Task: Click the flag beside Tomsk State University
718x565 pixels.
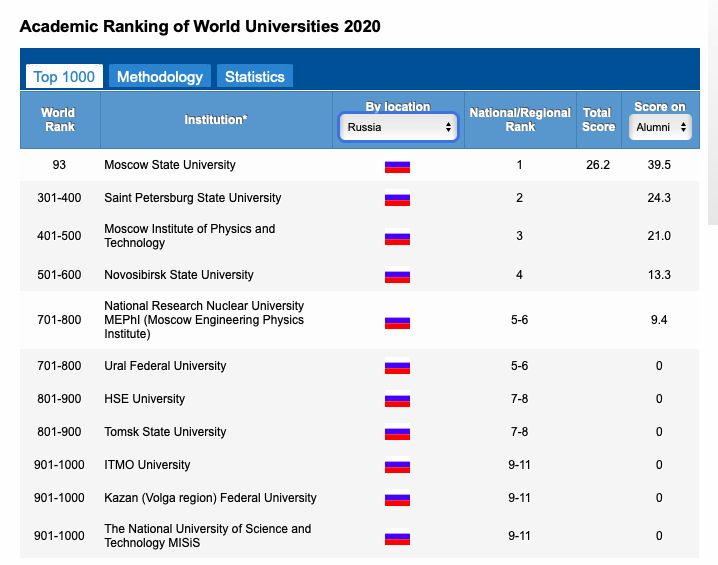Action: click(397, 432)
